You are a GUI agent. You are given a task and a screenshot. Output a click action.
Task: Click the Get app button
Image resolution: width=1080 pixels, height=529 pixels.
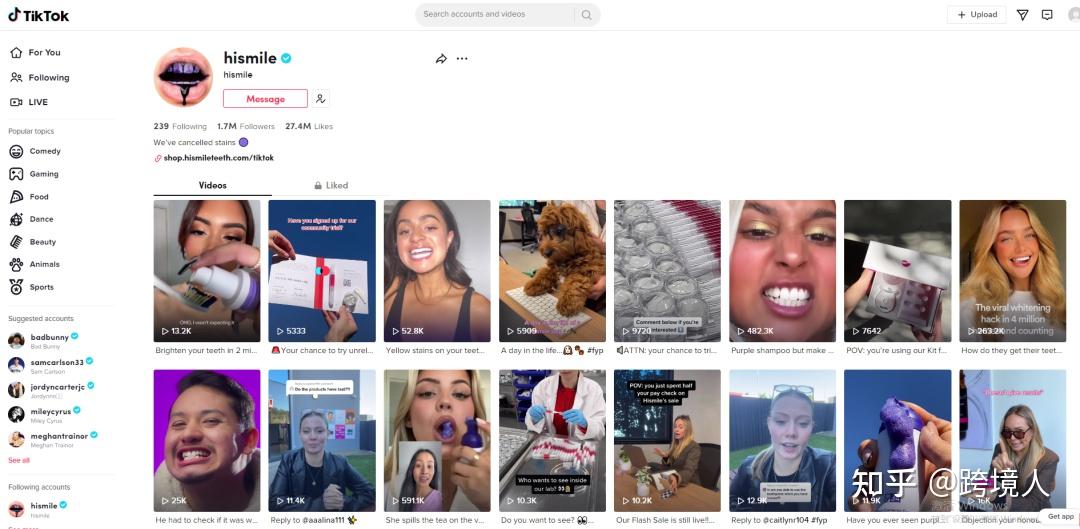point(1060,517)
